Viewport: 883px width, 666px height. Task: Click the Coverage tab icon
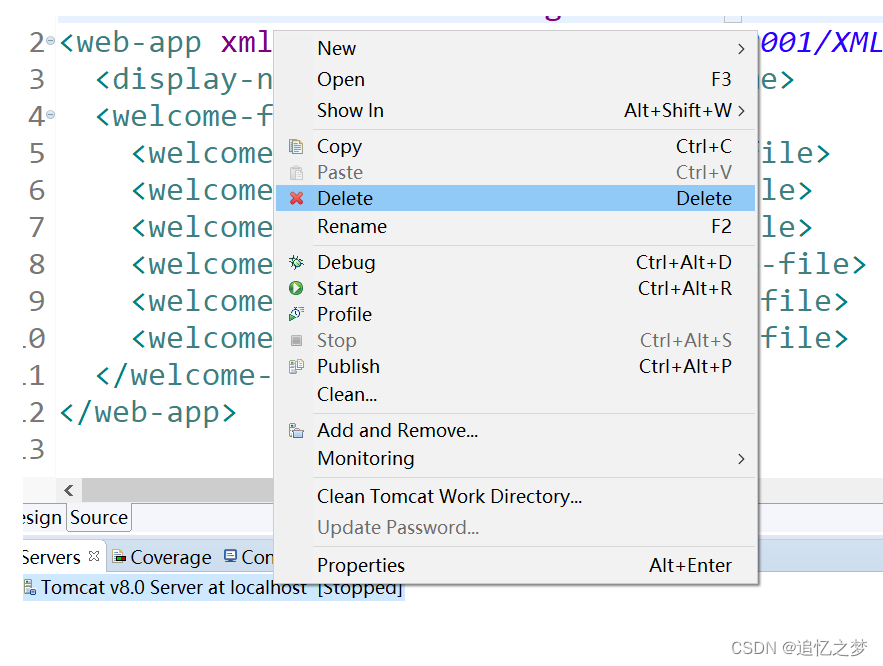119,557
